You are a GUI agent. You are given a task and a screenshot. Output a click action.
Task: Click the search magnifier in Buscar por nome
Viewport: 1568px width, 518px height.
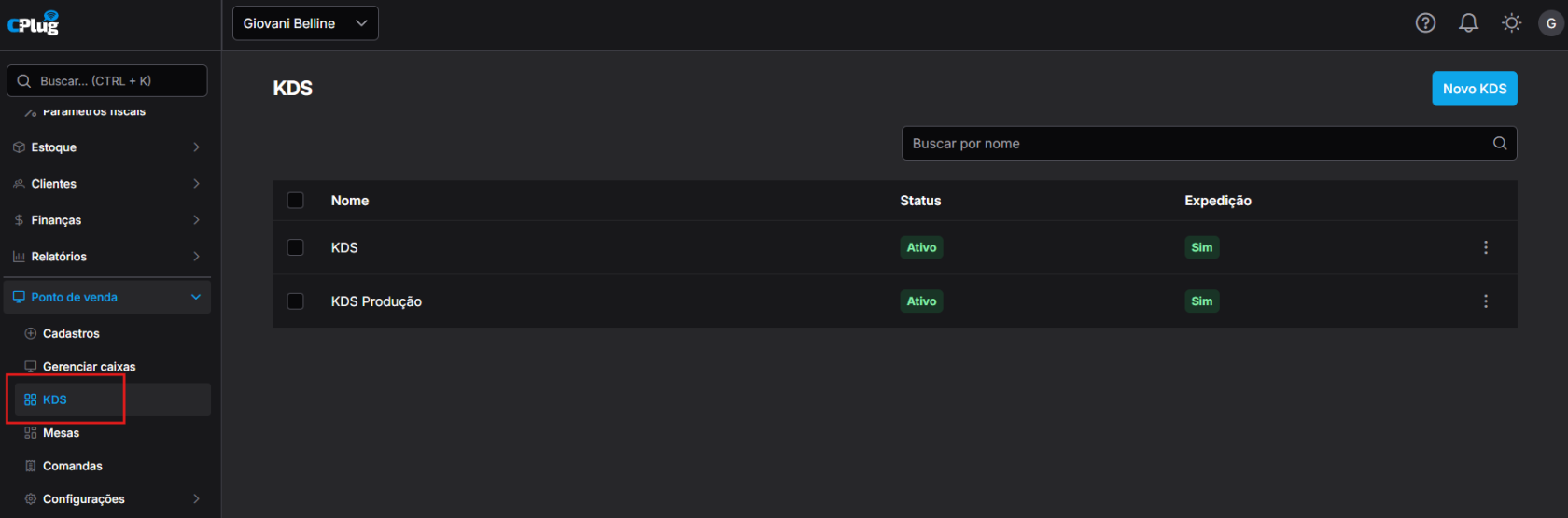1500,143
